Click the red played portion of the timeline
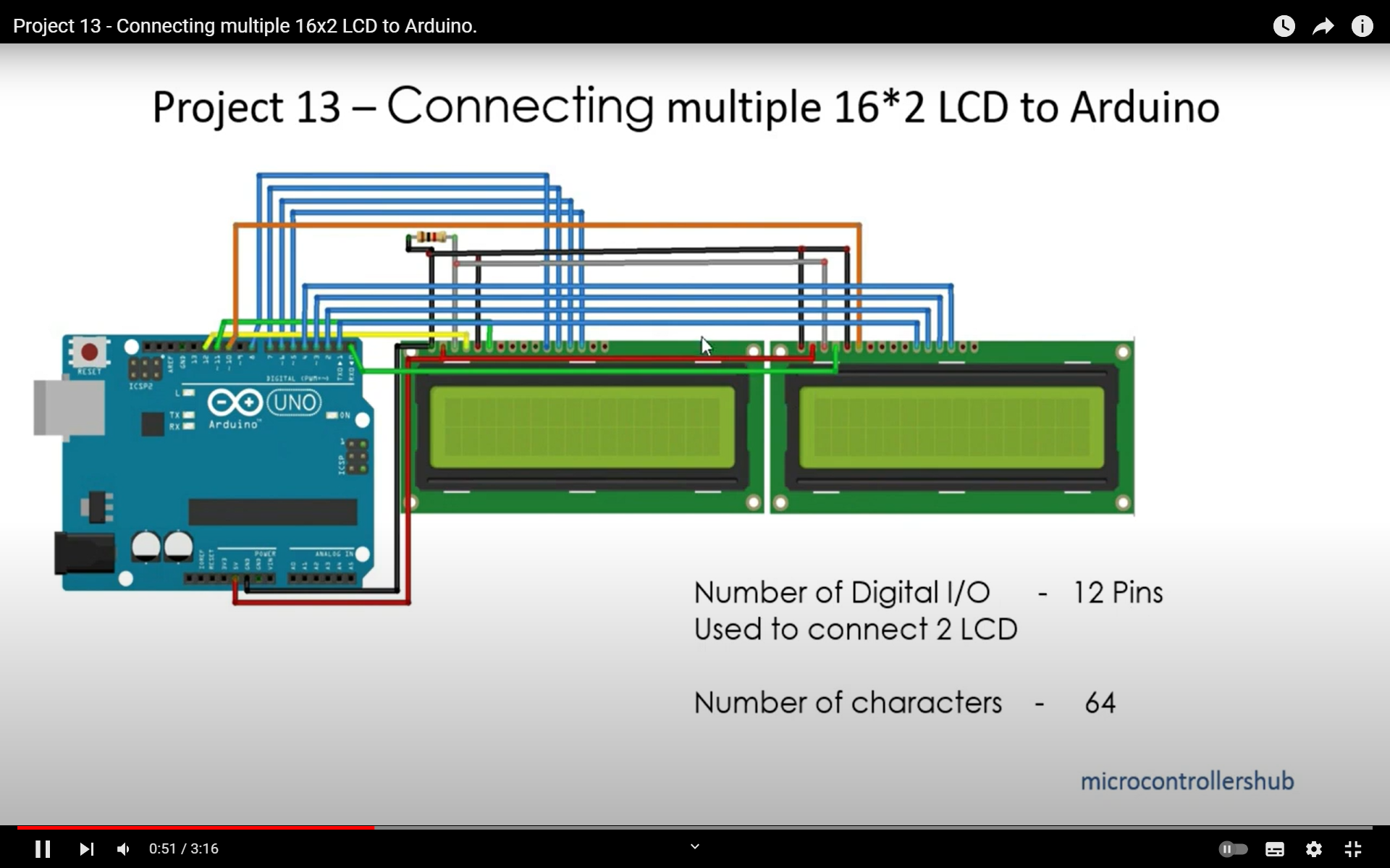Viewport: 1390px width, 868px height. 195,827
